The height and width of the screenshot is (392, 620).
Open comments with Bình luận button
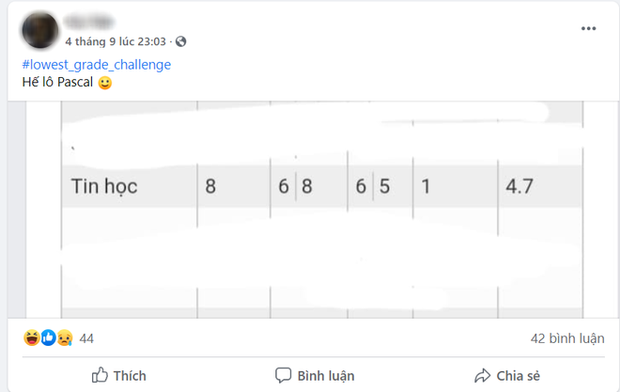[314, 375]
